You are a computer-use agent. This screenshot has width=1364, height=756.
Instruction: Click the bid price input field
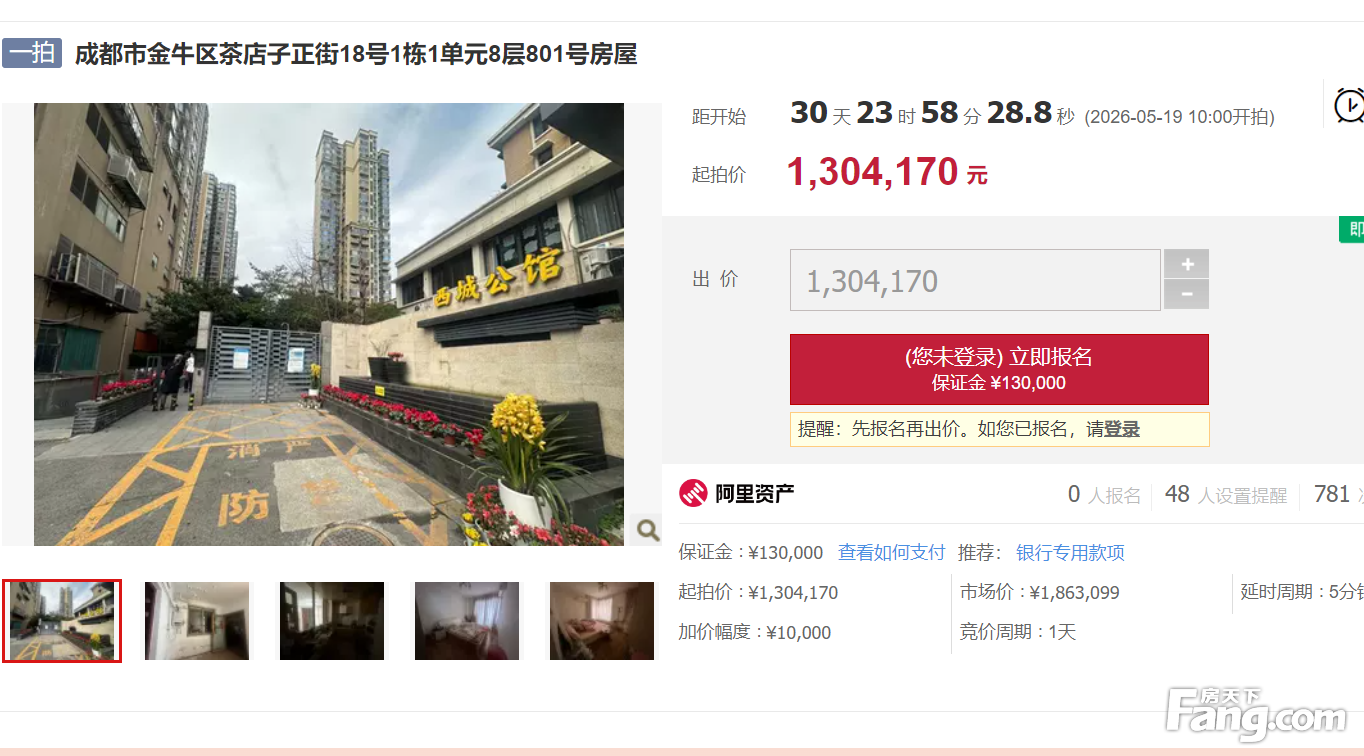click(975, 280)
